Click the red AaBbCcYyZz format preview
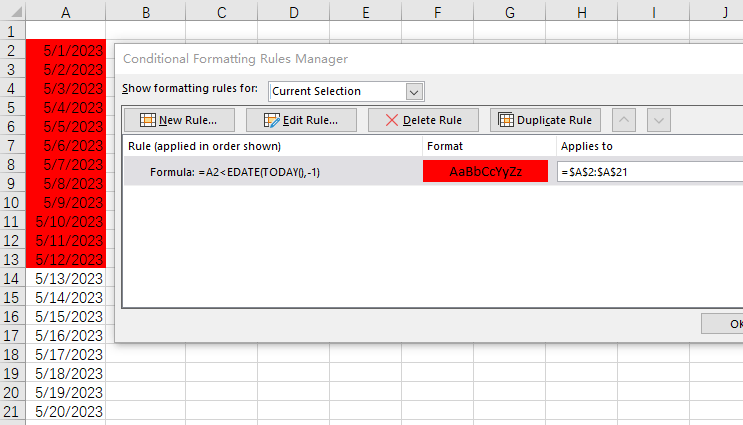This screenshot has height=425, width=743. tap(485, 171)
